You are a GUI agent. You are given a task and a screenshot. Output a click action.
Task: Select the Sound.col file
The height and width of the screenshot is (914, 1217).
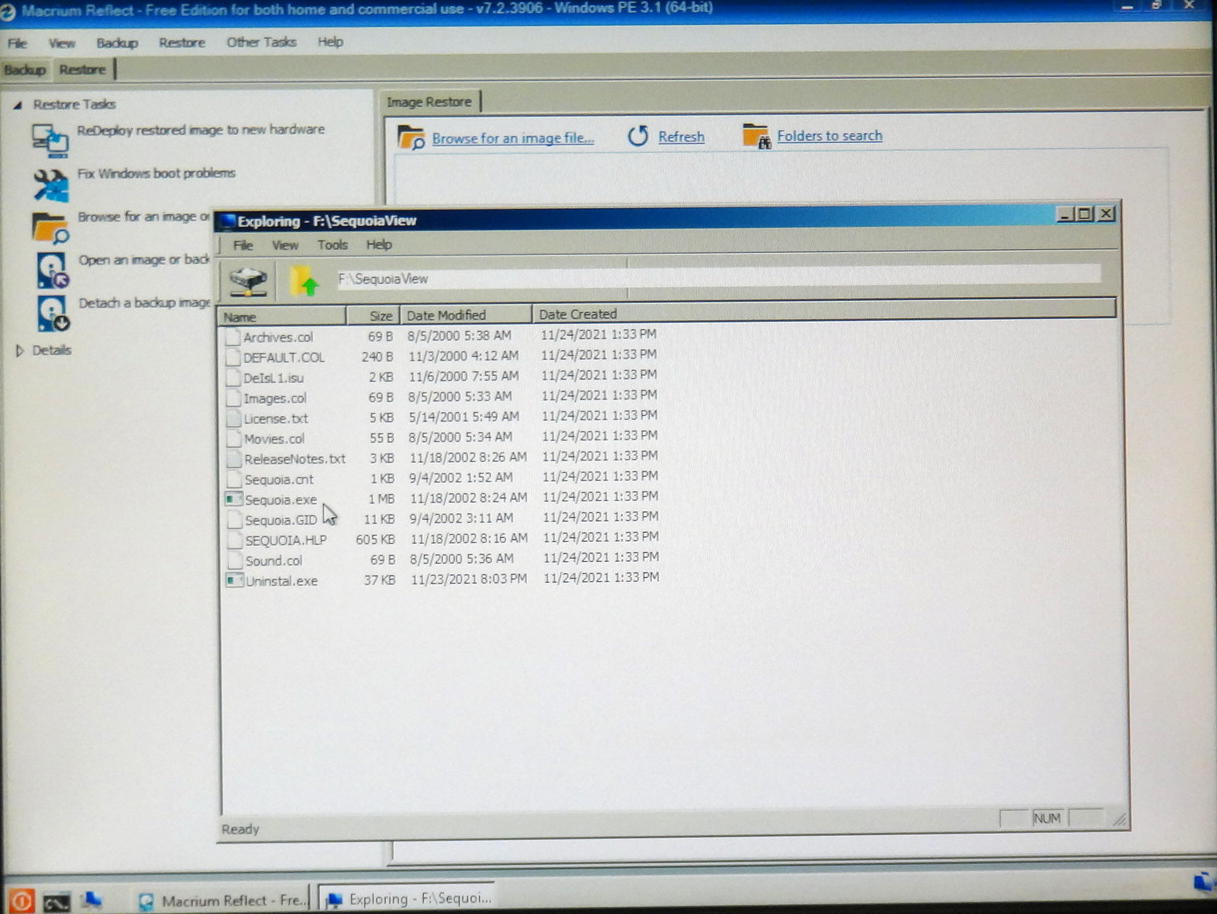click(x=274, y=561)
